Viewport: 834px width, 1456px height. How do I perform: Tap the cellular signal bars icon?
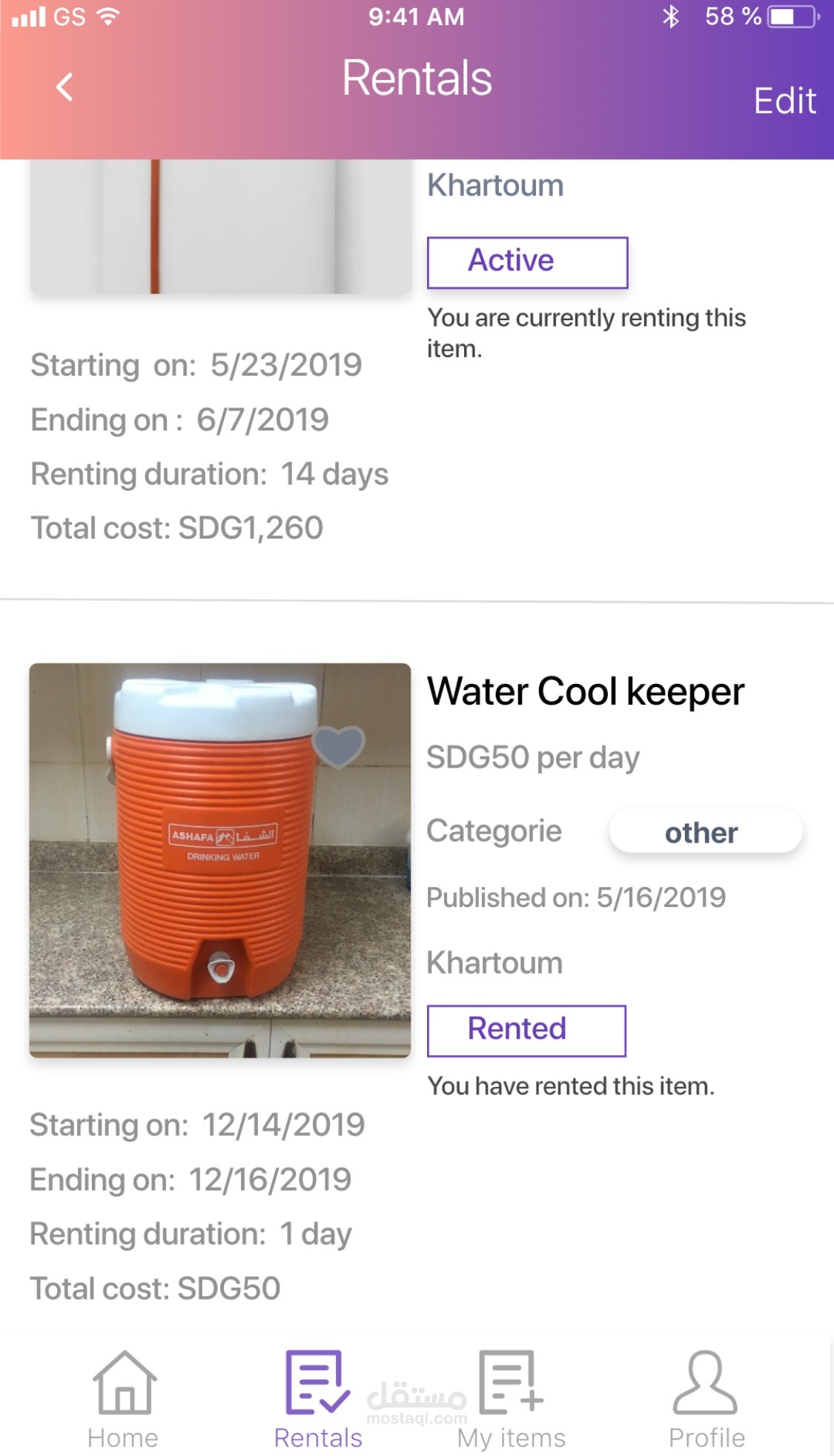point(29,16)
